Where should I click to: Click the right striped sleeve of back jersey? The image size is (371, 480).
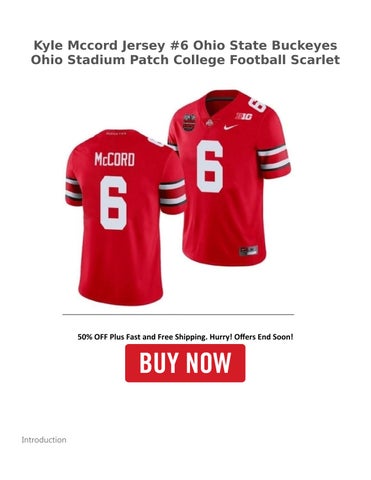pyautogui.click(x=172, y=193)
